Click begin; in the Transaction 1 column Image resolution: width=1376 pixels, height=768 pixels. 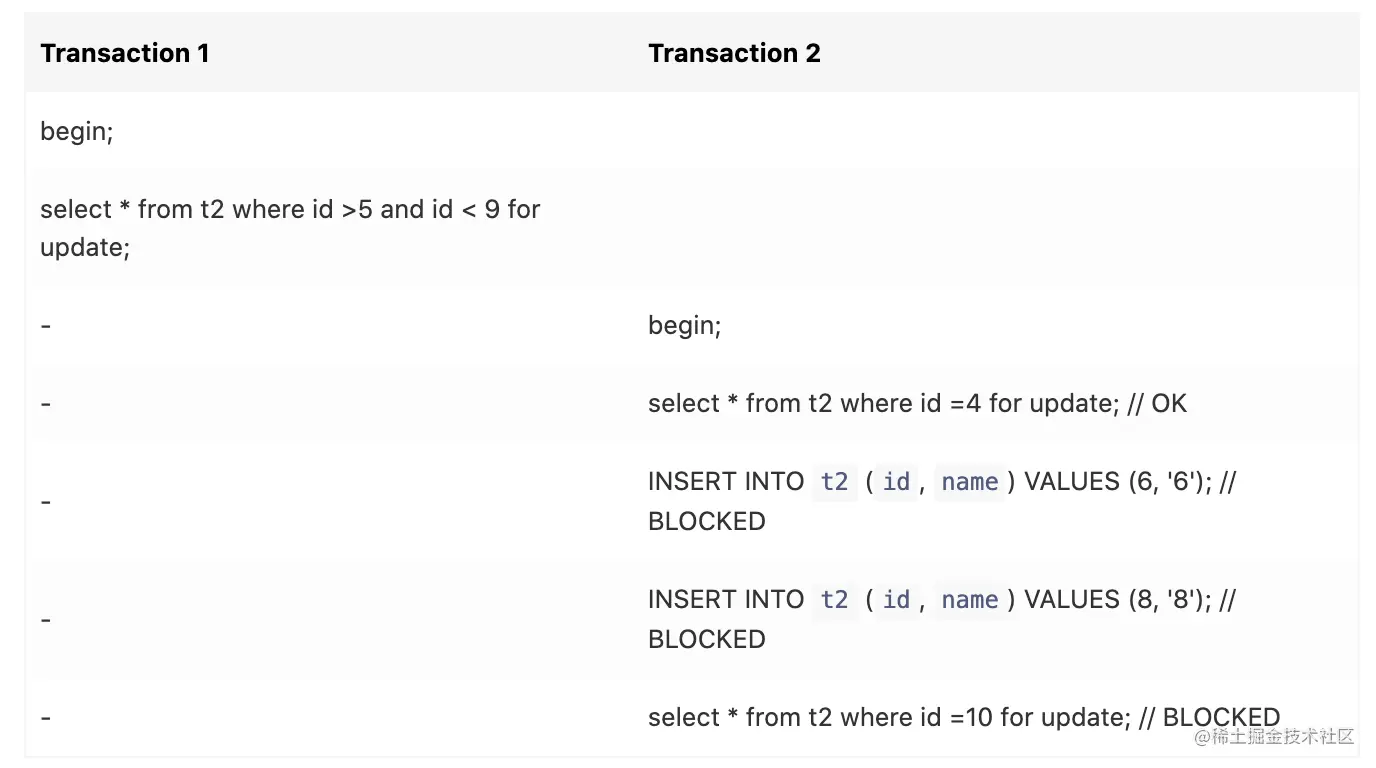(77, 131)
